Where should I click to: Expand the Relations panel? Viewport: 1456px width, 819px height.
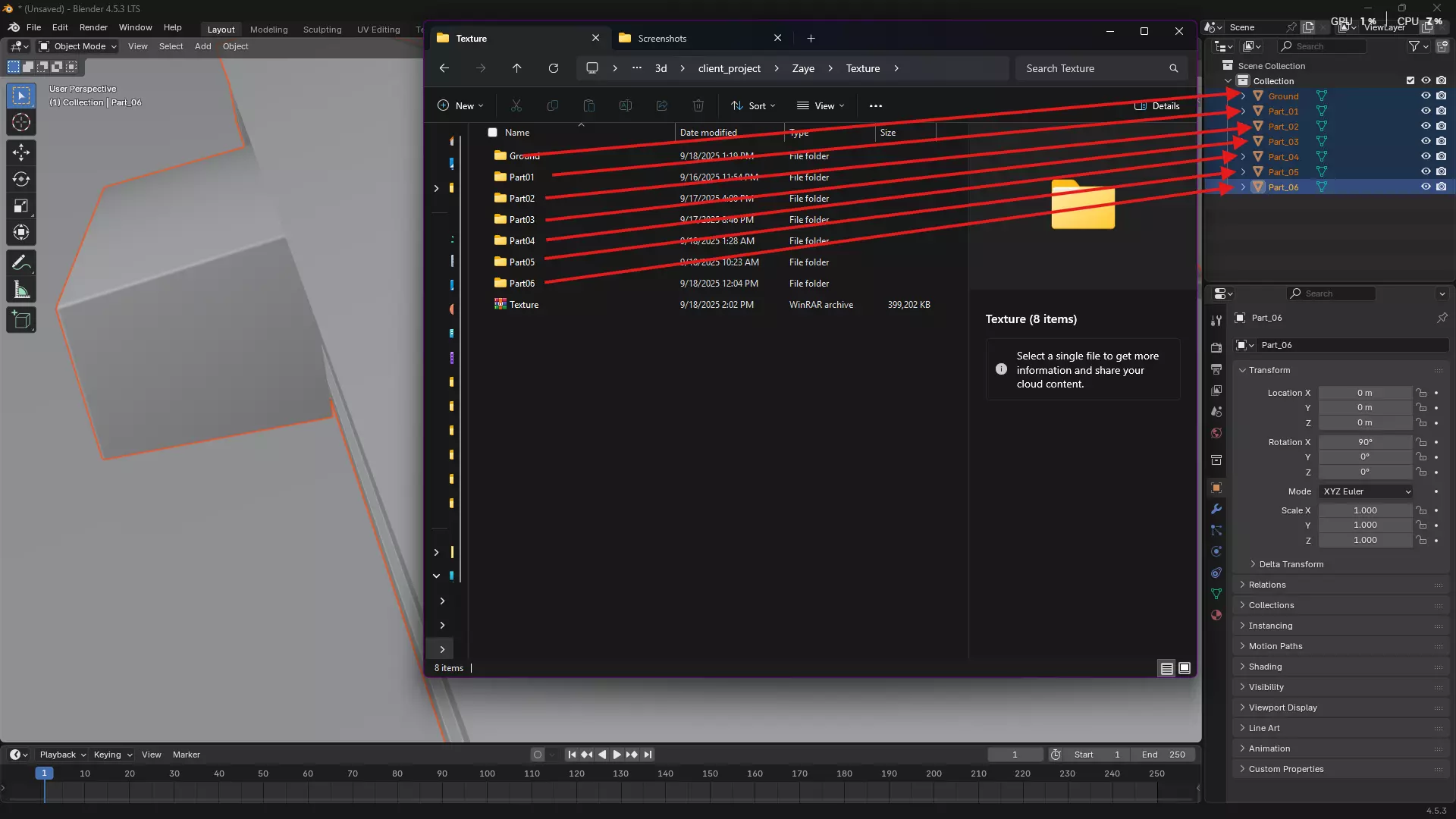pos(1267,585)
